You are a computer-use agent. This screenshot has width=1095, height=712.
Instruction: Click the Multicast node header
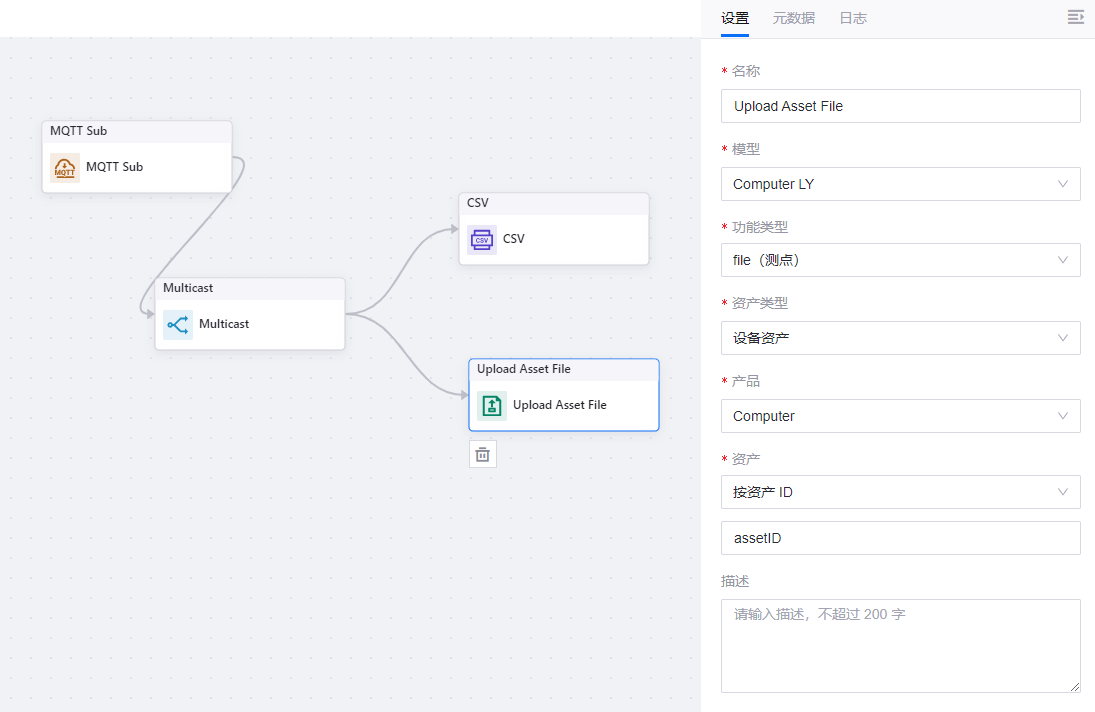249,289
